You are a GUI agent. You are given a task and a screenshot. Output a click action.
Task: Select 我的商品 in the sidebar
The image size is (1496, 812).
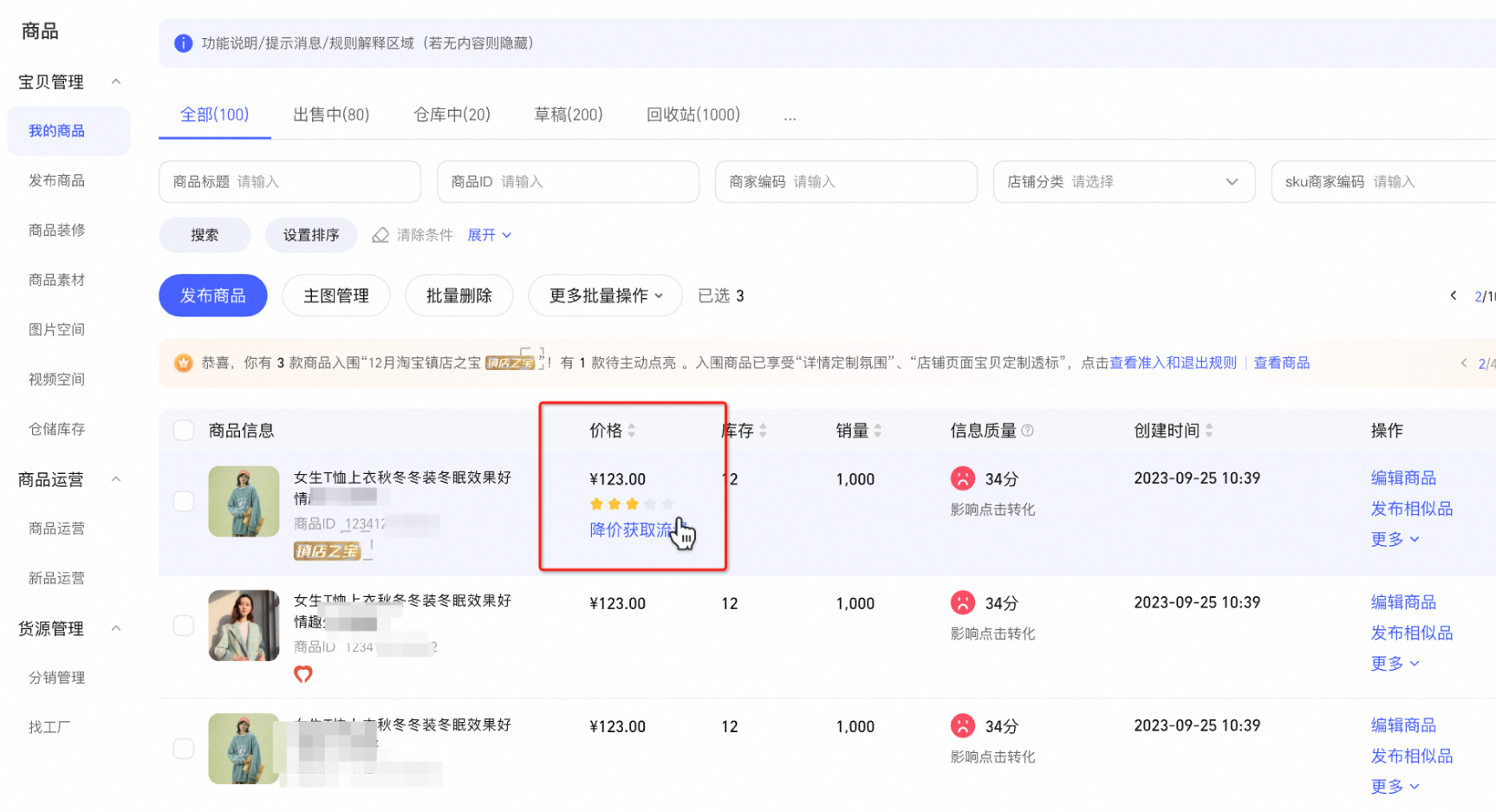click(68, 131)
